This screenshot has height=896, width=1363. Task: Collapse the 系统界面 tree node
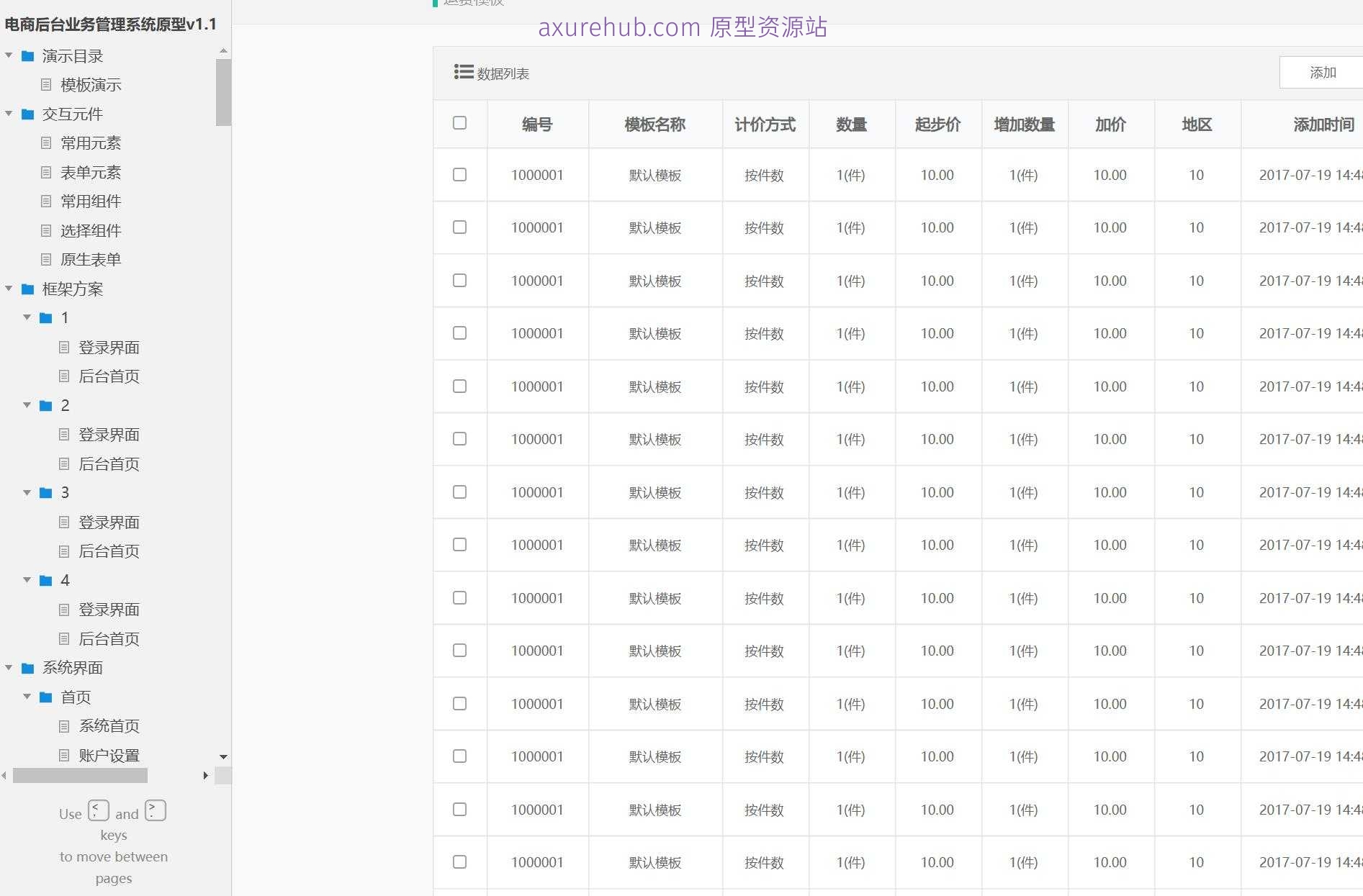9,668
